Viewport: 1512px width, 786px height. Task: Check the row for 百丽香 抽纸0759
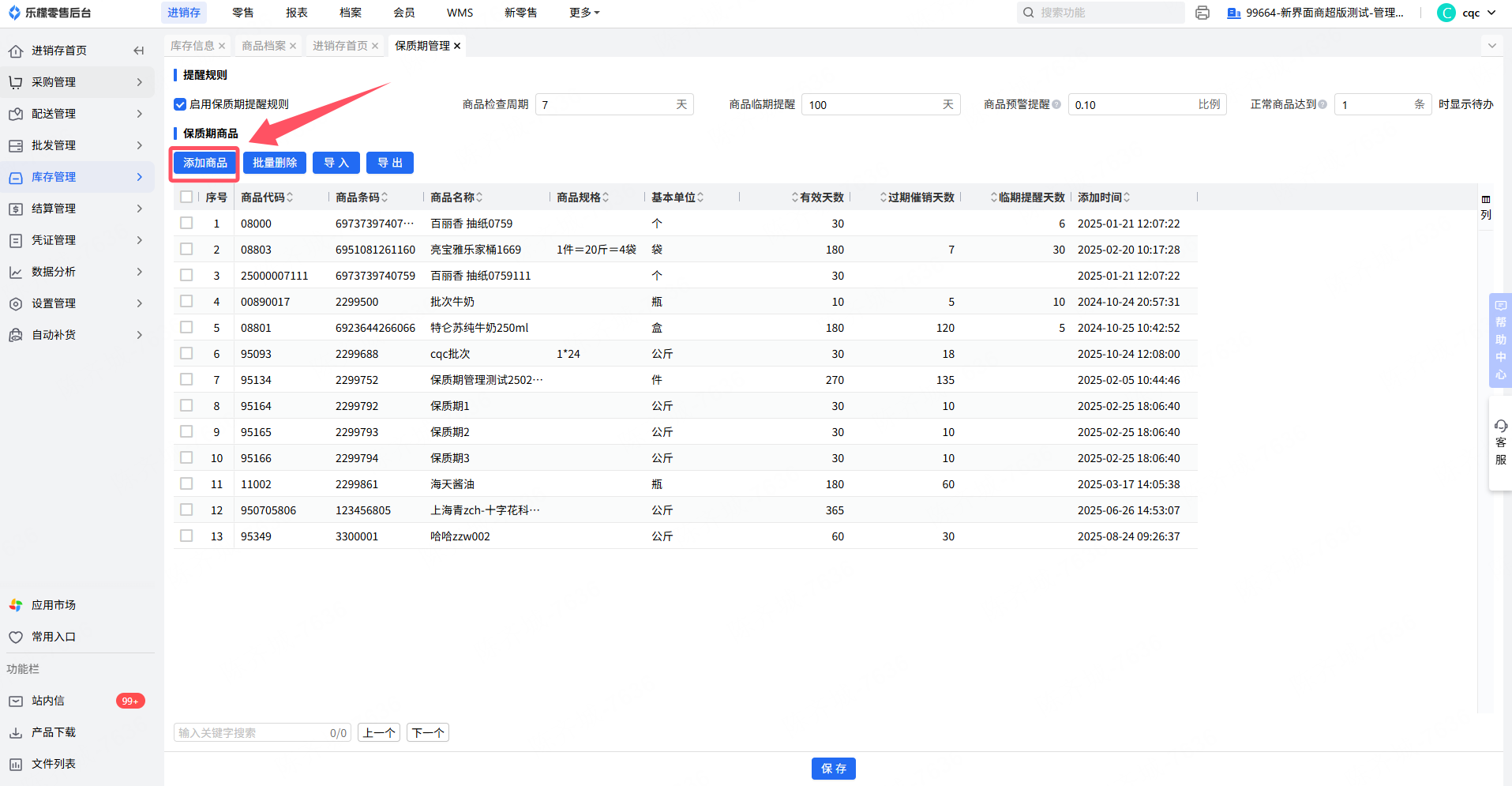[x=186, y=223]
